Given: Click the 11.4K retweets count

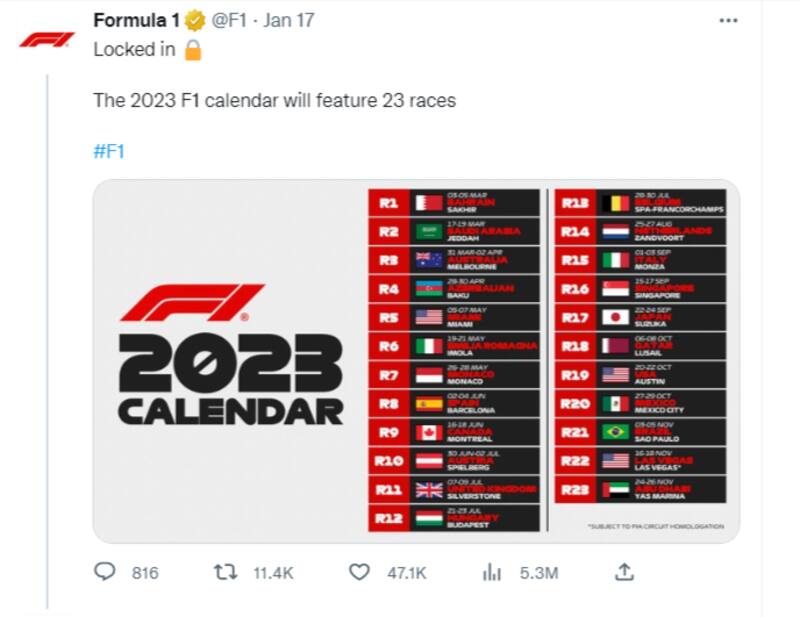Looking at the screenshot, I should point(273,573).
